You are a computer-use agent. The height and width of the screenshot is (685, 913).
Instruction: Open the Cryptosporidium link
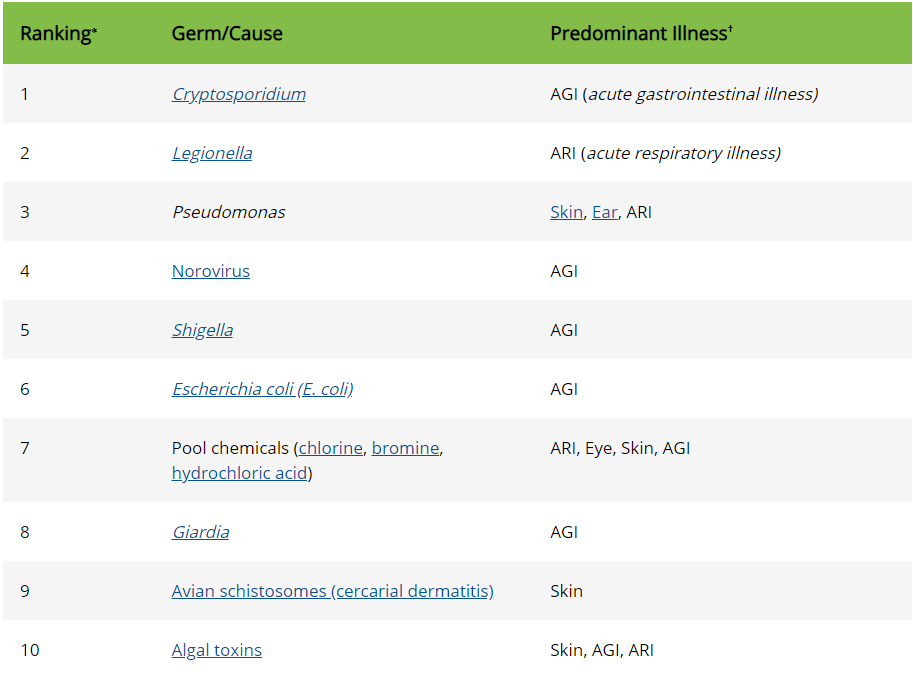coord(238,94)
